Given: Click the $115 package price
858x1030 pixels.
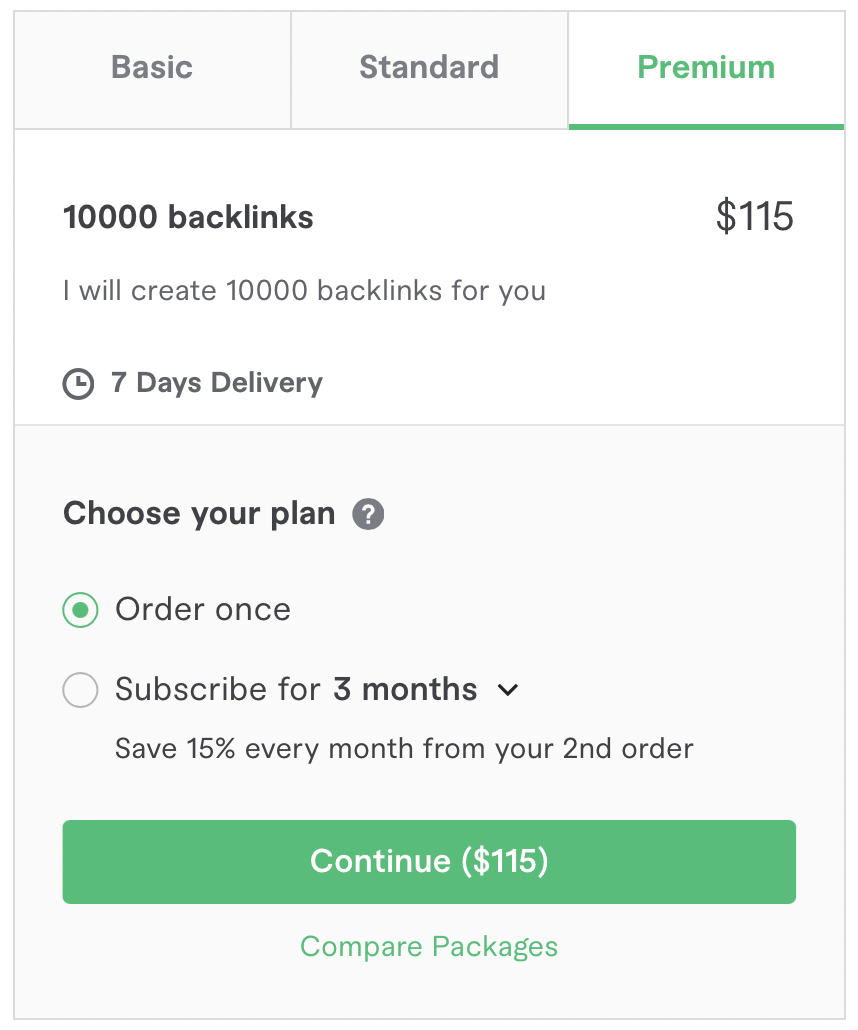Looking at the screenshot, I should (x=754, y=217).
